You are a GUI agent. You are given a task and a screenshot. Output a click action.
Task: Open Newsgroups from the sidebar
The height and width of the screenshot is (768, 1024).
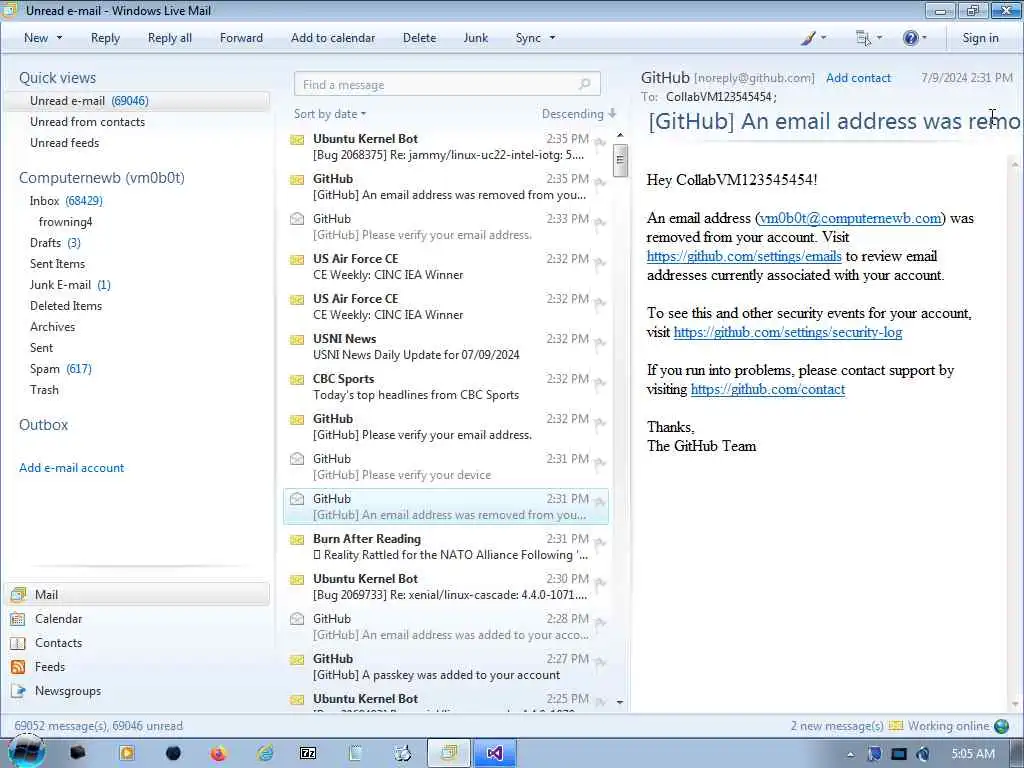[68, 690]
